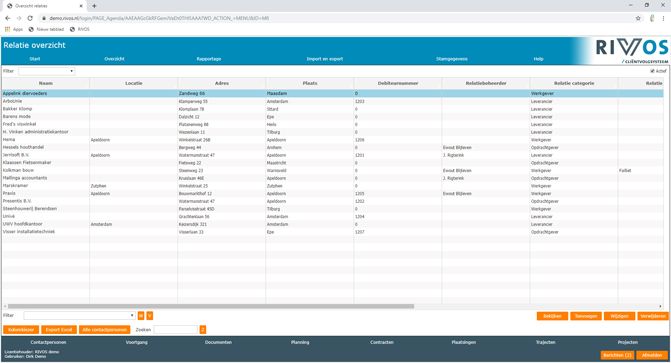Click the browser reload icon
Image resolution: width=671 pixels, height=363 pixels.
(30, 18)
